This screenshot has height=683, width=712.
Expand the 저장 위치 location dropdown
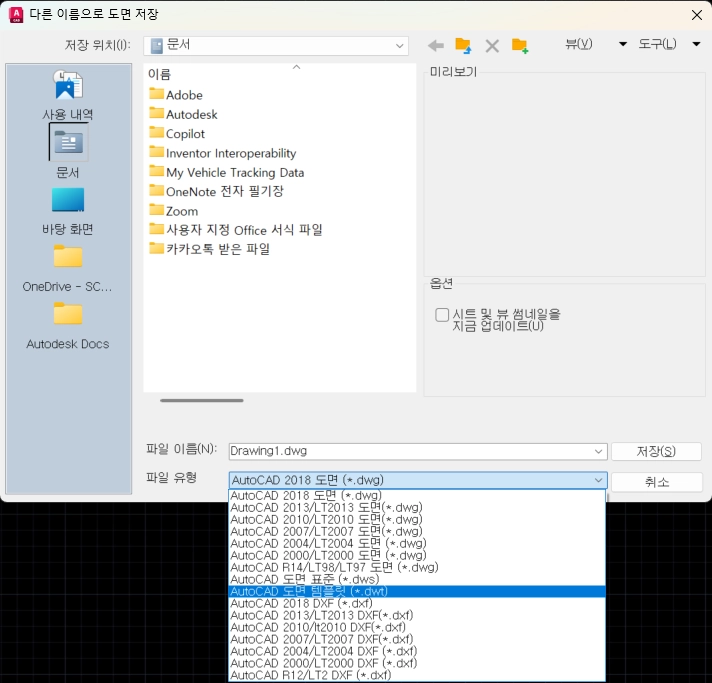click(400, 45)
